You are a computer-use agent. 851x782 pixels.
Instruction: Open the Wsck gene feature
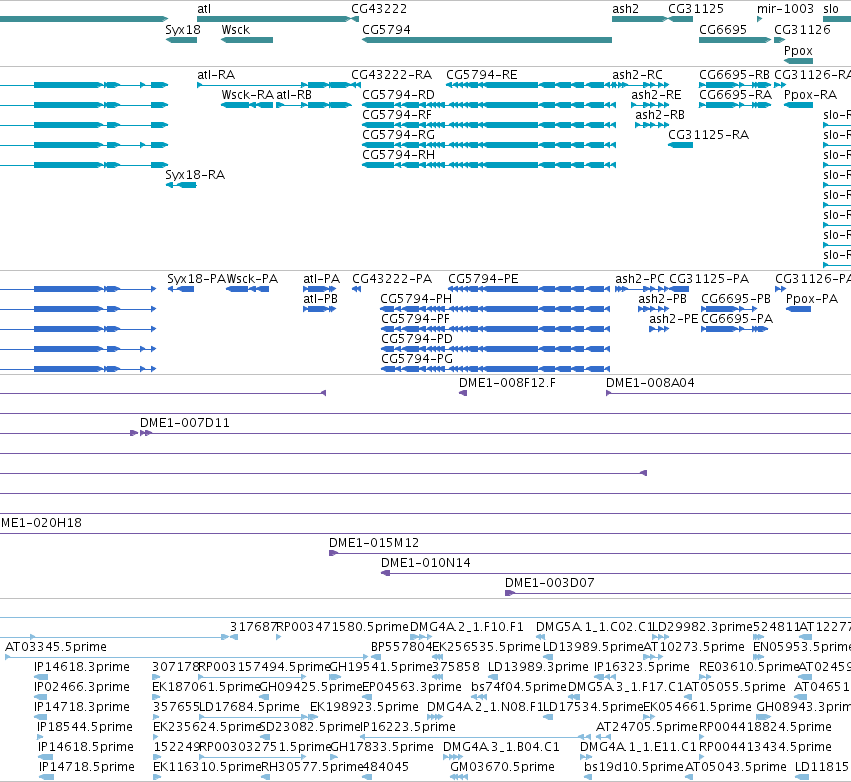(247, 40)
